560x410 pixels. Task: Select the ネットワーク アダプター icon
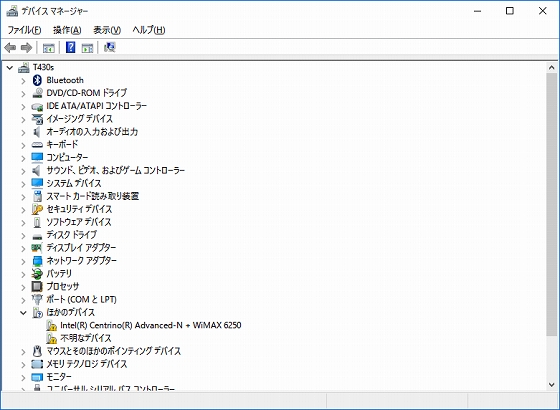[x=37, y=261]
